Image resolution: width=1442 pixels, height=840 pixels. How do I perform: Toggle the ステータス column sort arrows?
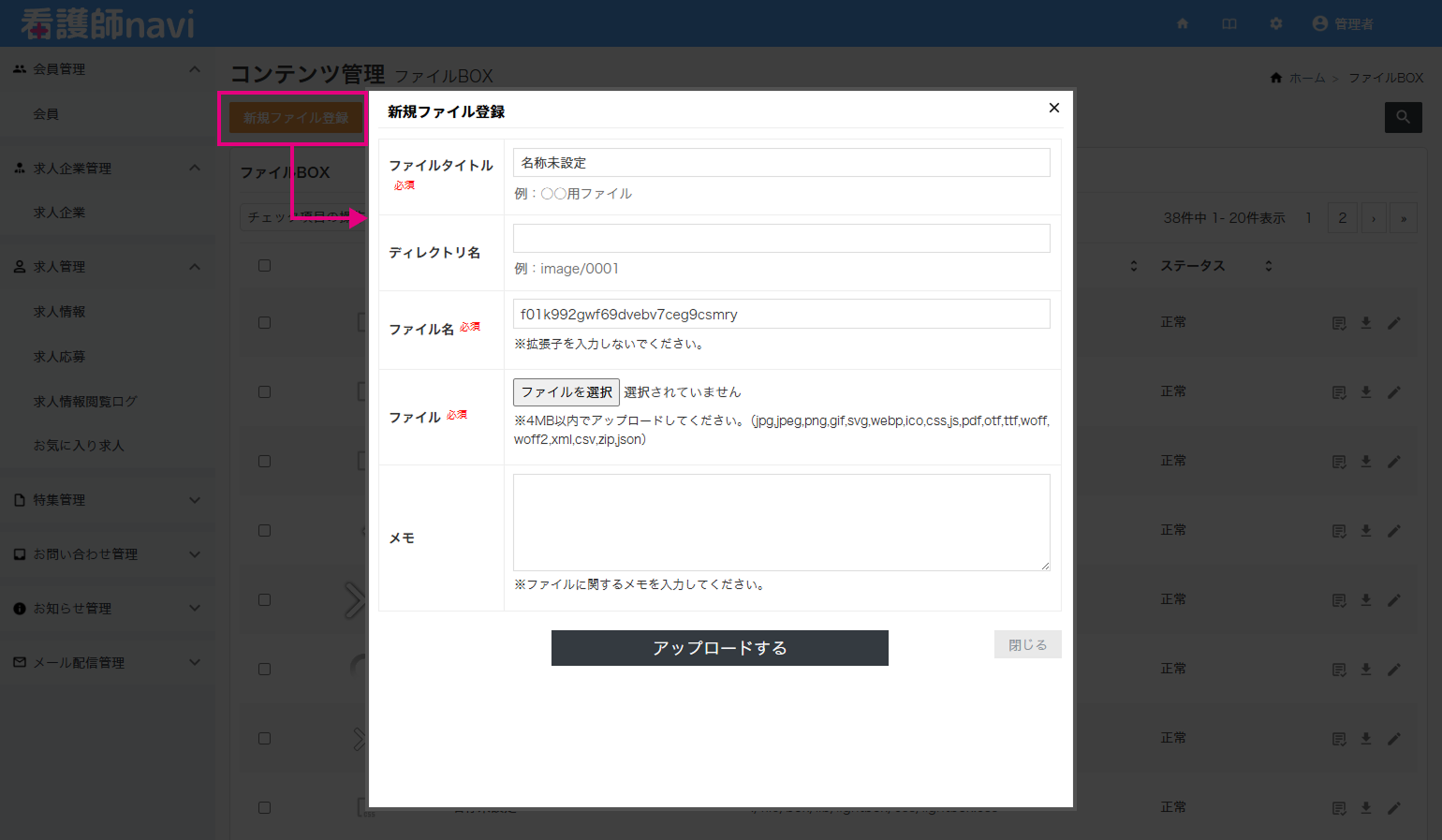click(x=1269, y=265)
